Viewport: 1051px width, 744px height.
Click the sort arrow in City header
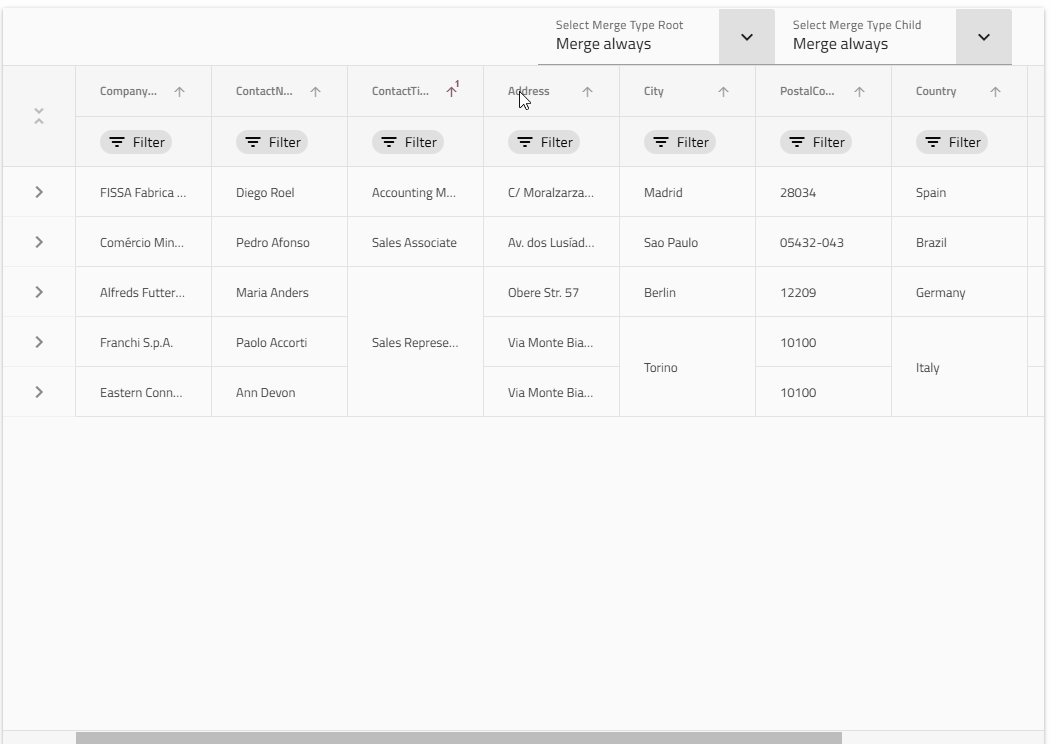(x=724, y=92)
